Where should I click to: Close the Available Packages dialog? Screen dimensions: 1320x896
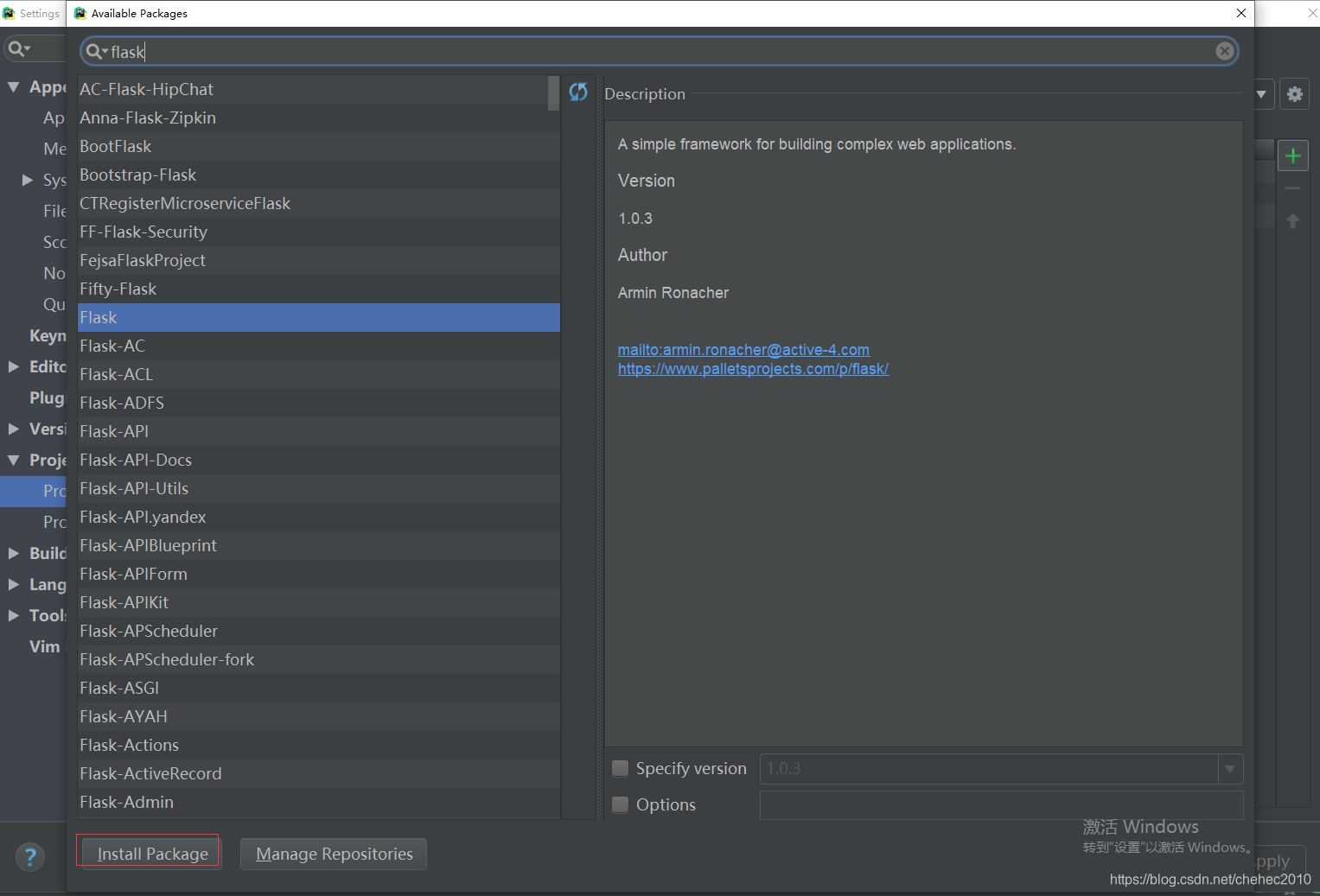point(1240,13)
